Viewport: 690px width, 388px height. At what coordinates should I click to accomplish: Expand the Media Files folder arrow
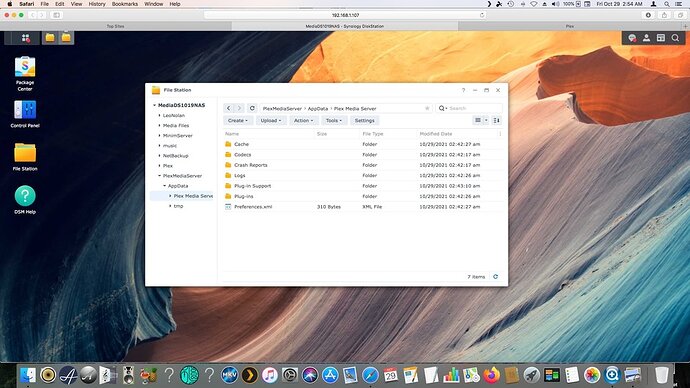[x=160, y=125]
